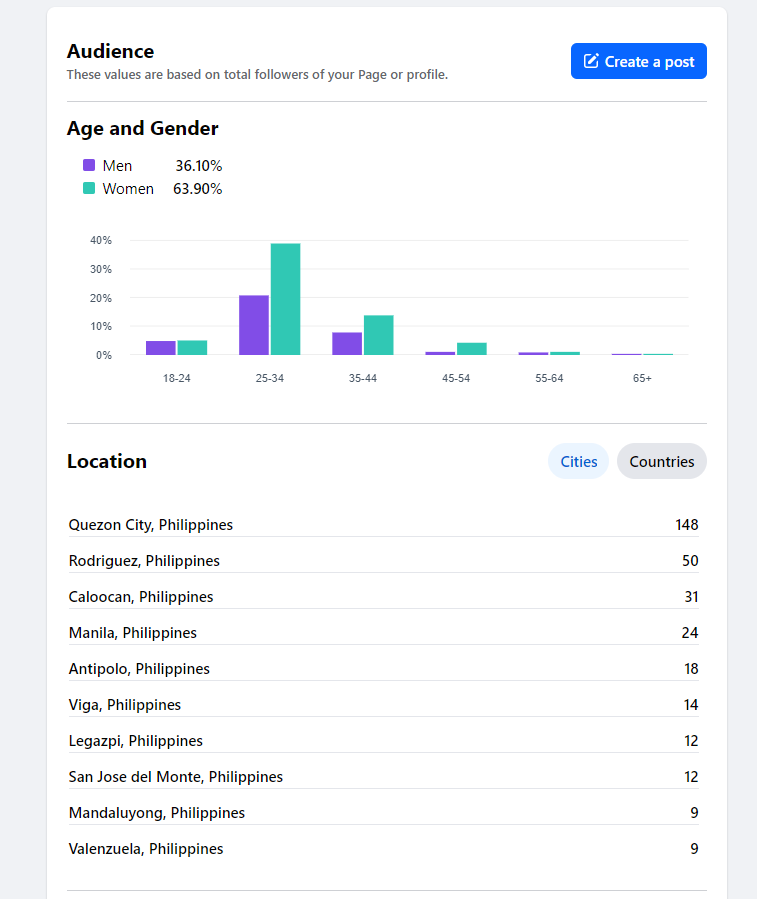
Task: Click the teal Women bar for 25-34
Action: (285, 299)
